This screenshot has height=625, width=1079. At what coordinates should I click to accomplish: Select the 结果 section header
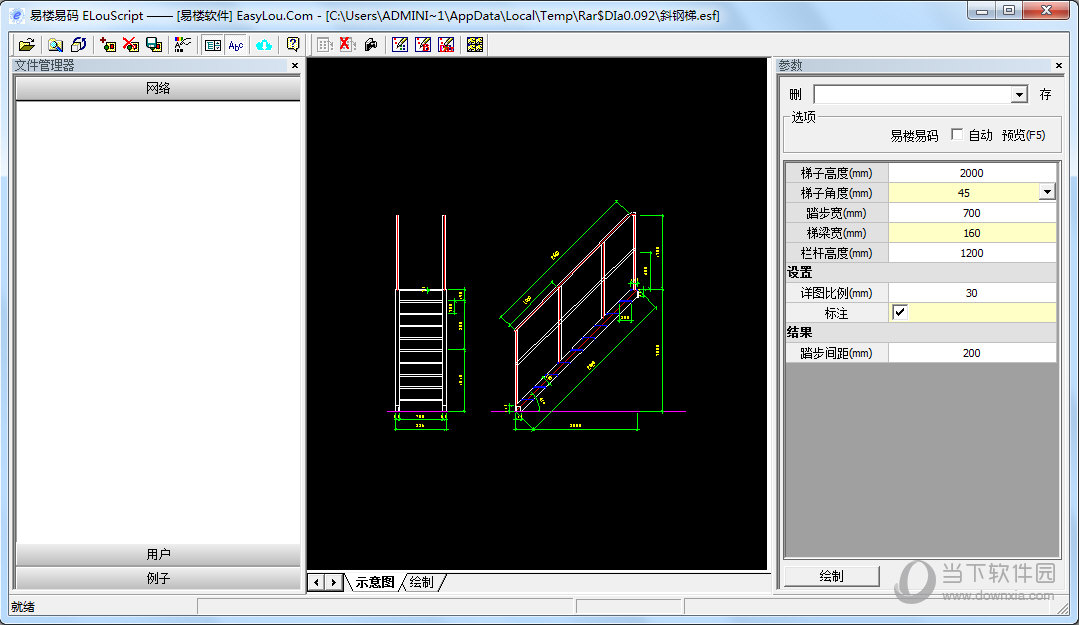point(921,332)
